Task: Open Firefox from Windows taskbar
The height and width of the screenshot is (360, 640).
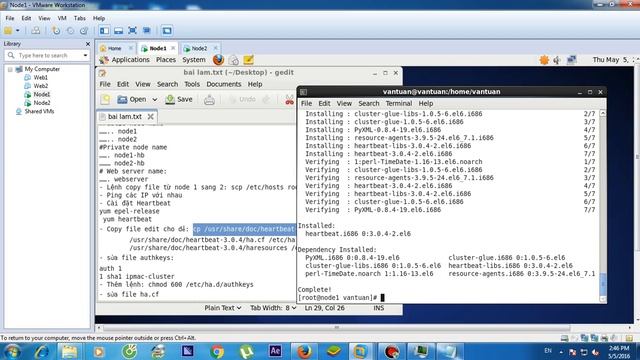Action: (x=304, y=351)
